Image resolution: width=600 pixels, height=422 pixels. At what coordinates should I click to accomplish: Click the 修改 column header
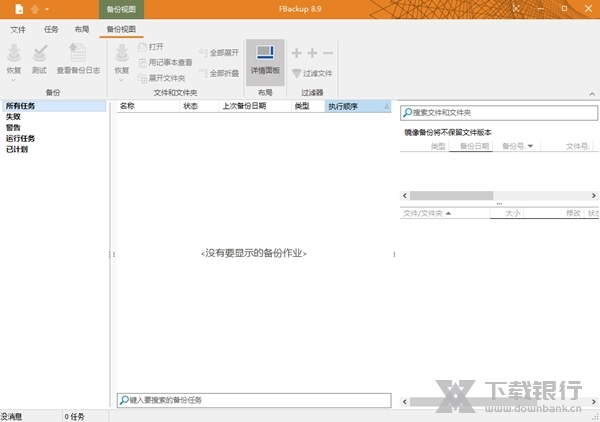click(x=556, y=213)
